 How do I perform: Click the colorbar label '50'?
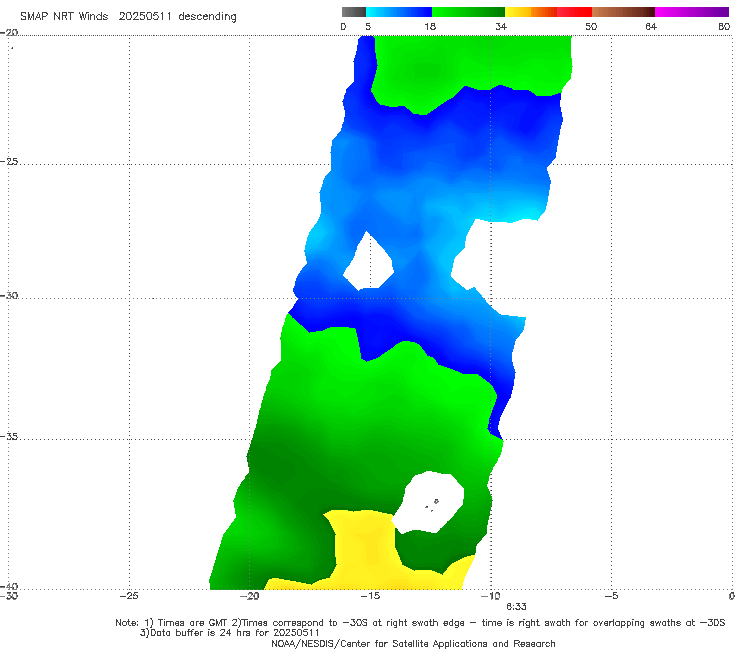[591, 26]
